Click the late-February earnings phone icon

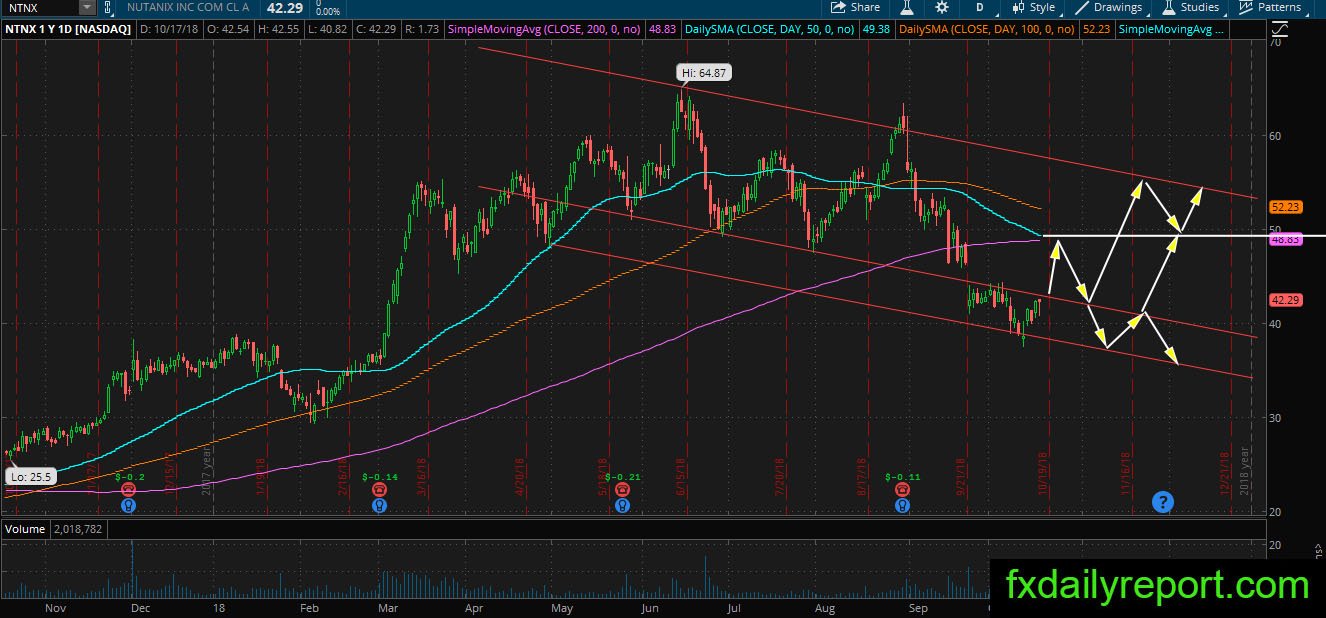(x=379, y=490)
